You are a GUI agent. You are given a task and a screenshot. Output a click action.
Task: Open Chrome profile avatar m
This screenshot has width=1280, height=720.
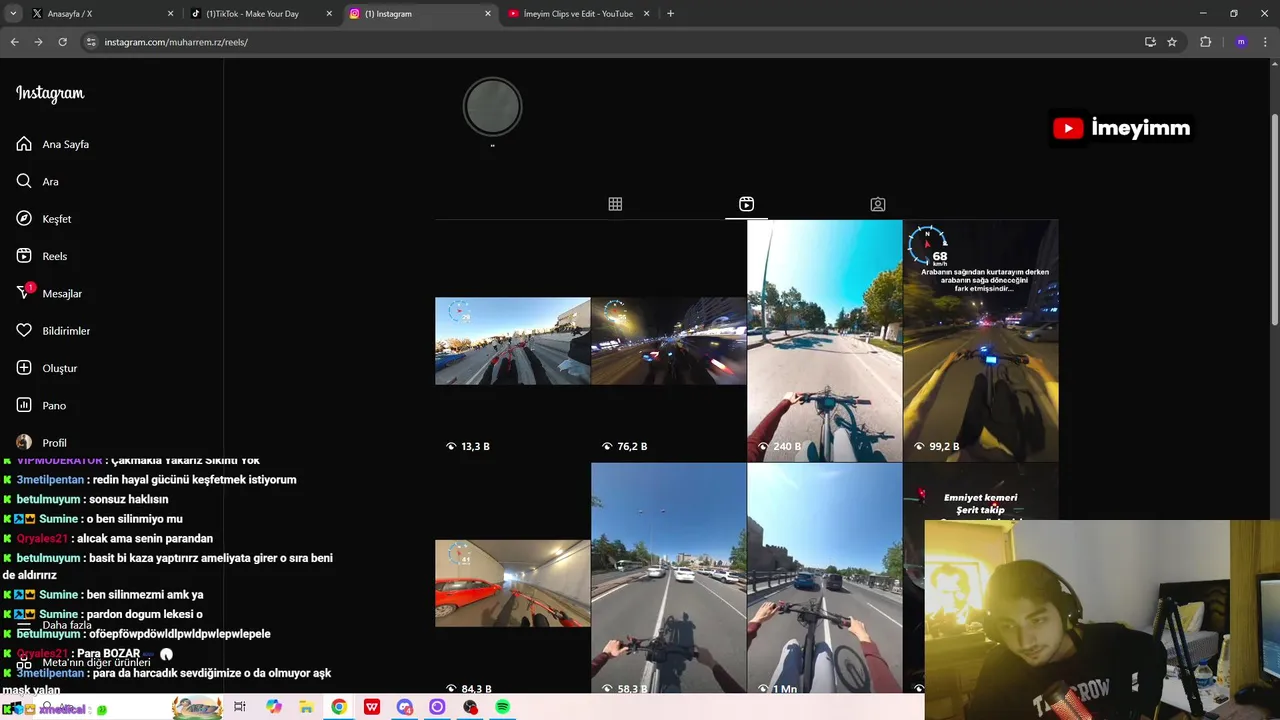coord(1241,42)
